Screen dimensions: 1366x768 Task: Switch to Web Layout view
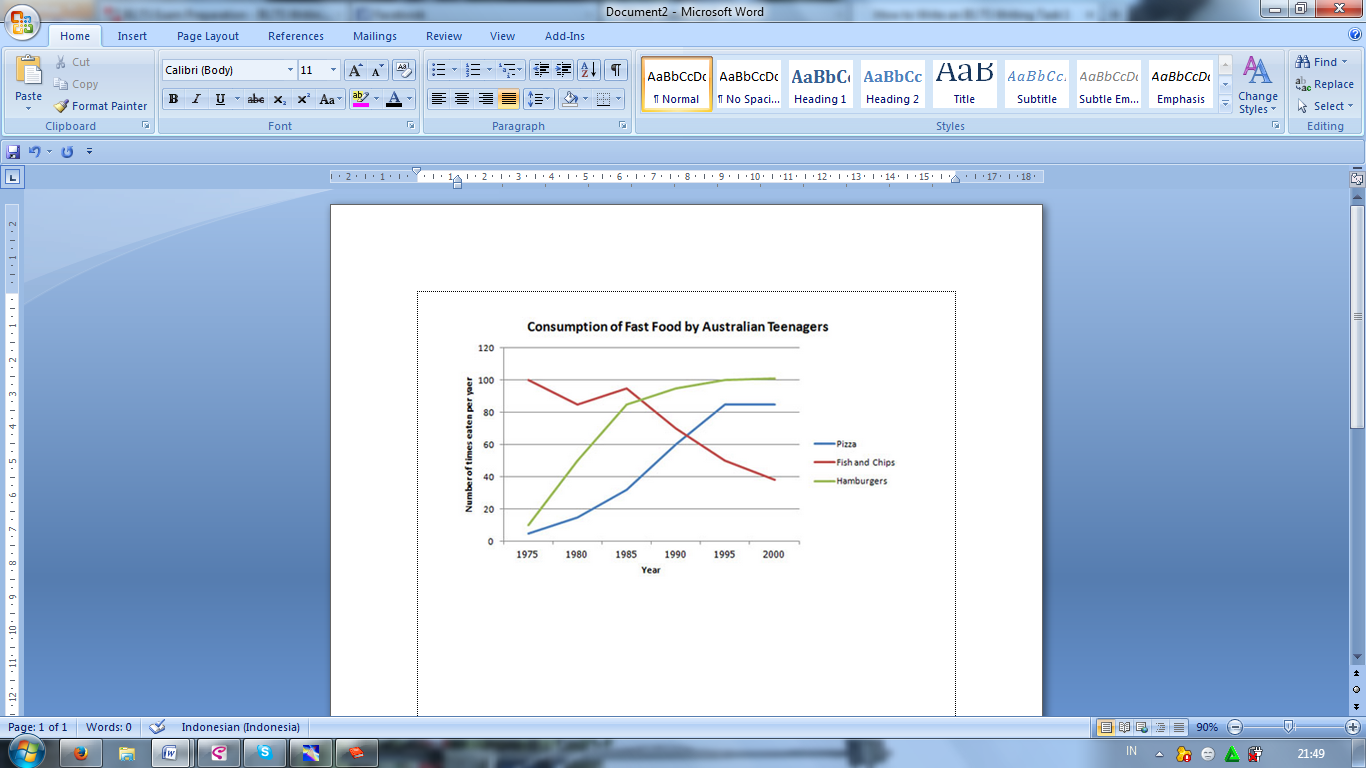tap(1142, 727)
